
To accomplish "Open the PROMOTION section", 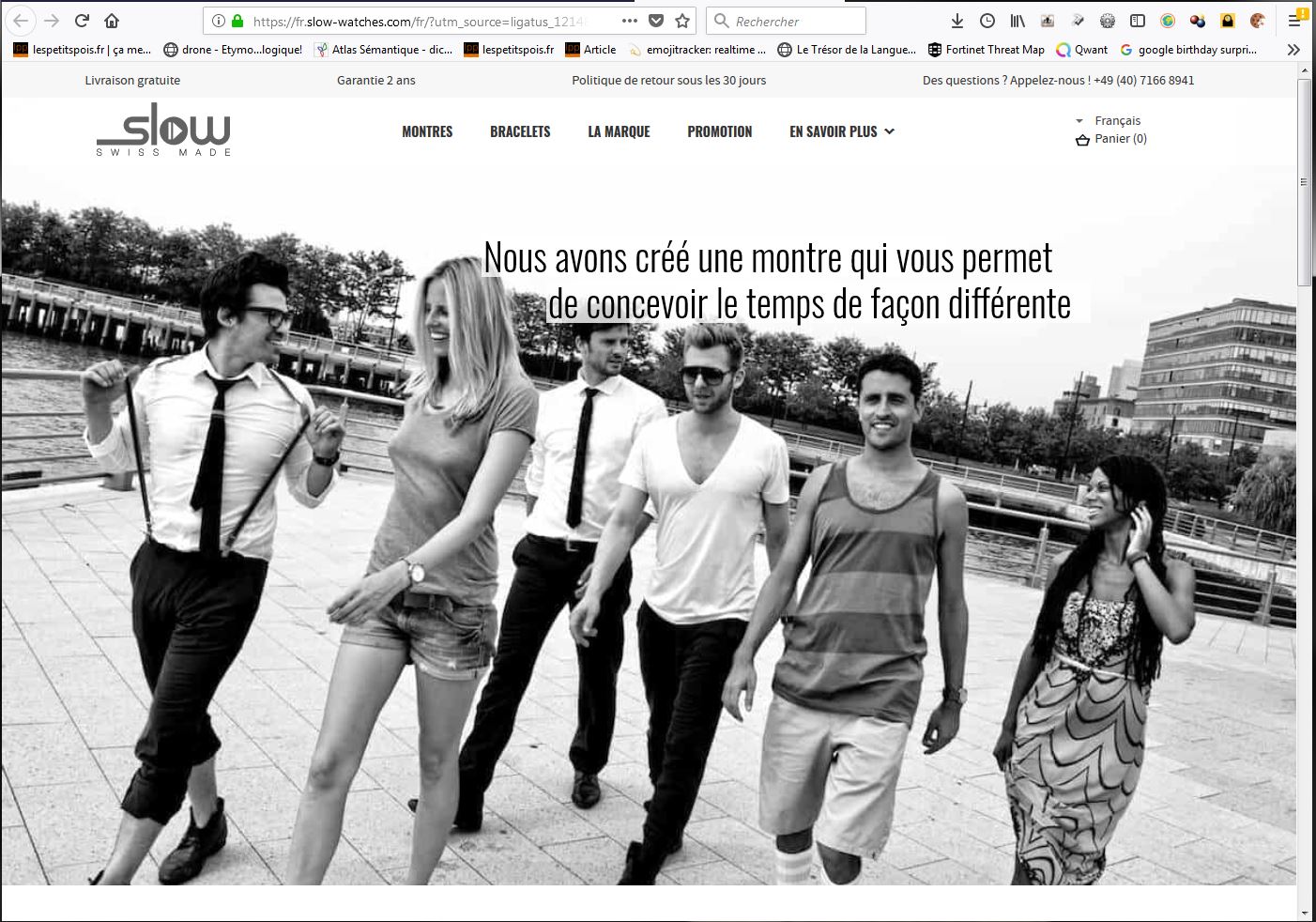I will click(x=720, y=131).
